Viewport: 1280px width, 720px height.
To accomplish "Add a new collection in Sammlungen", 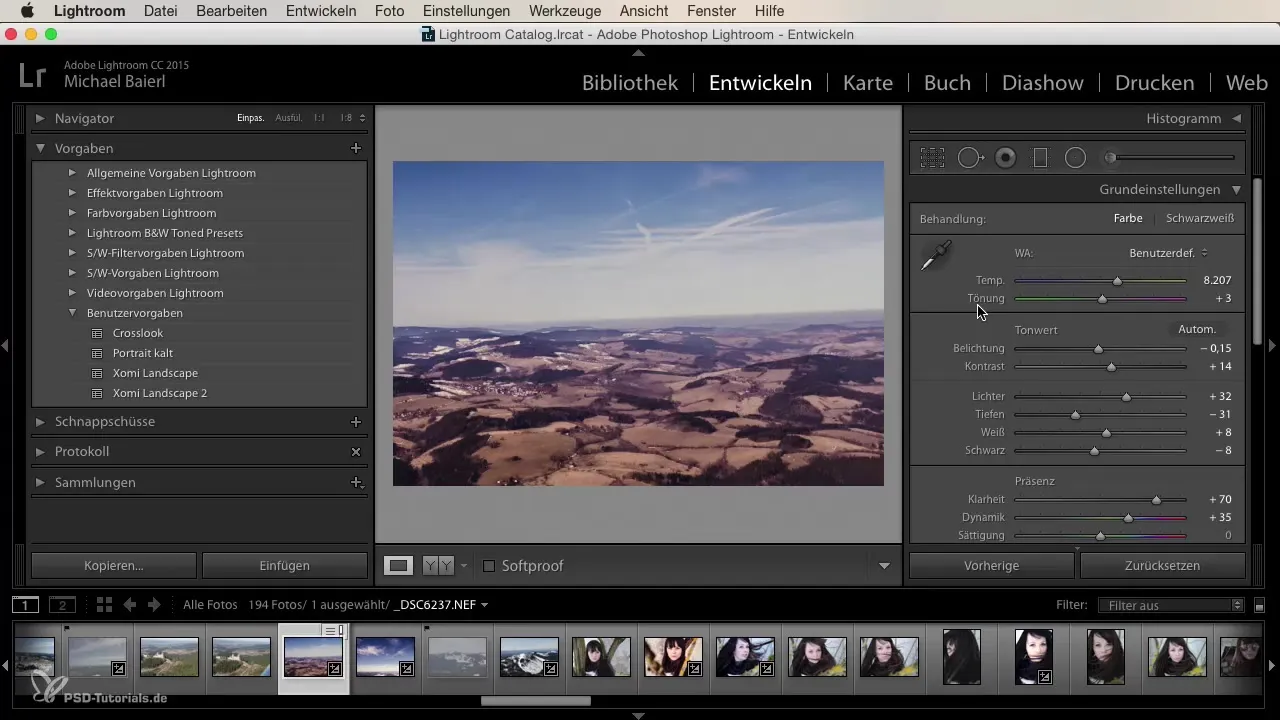I will (x=355, y=482).
